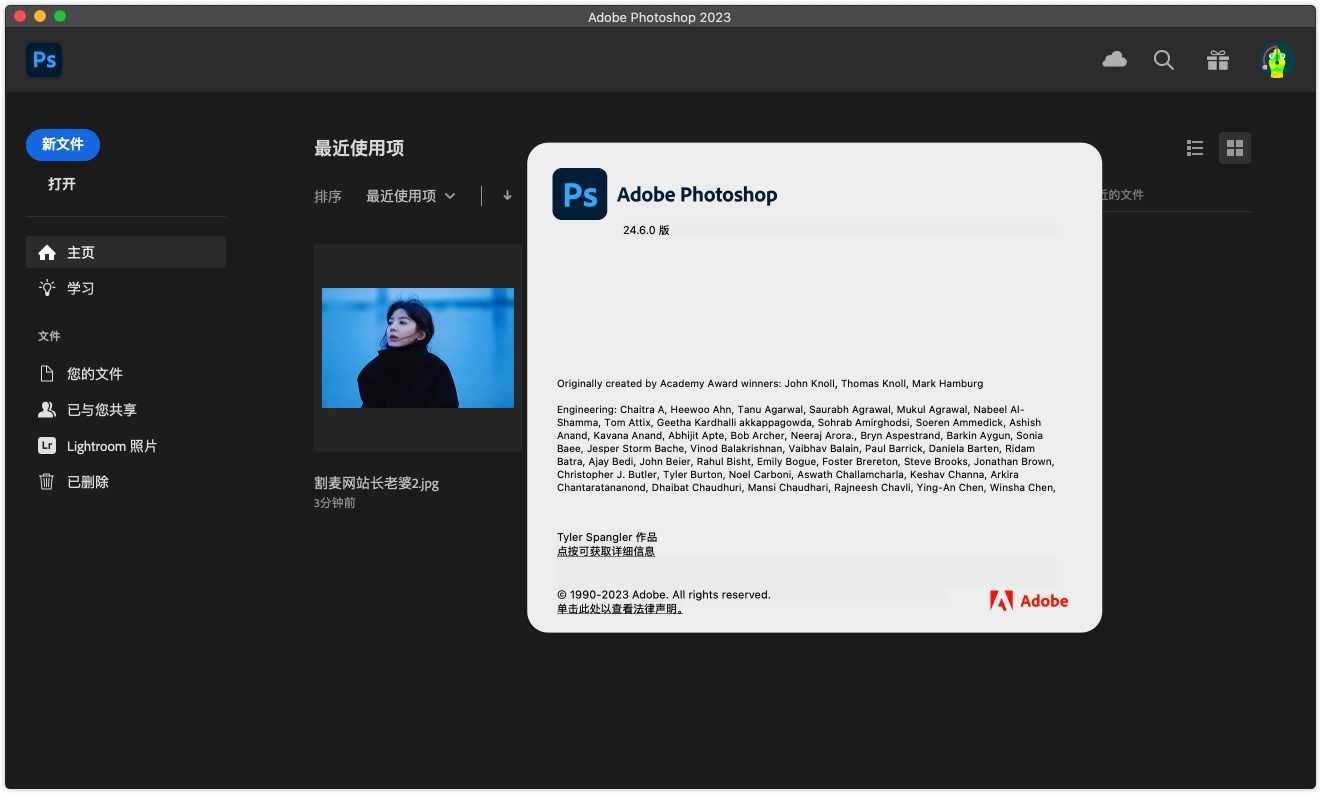This screenshot has width=1321, height=794.
Task: Click the Adobe Photoshop title in About dialog
Action: click(x=697, y=195)
